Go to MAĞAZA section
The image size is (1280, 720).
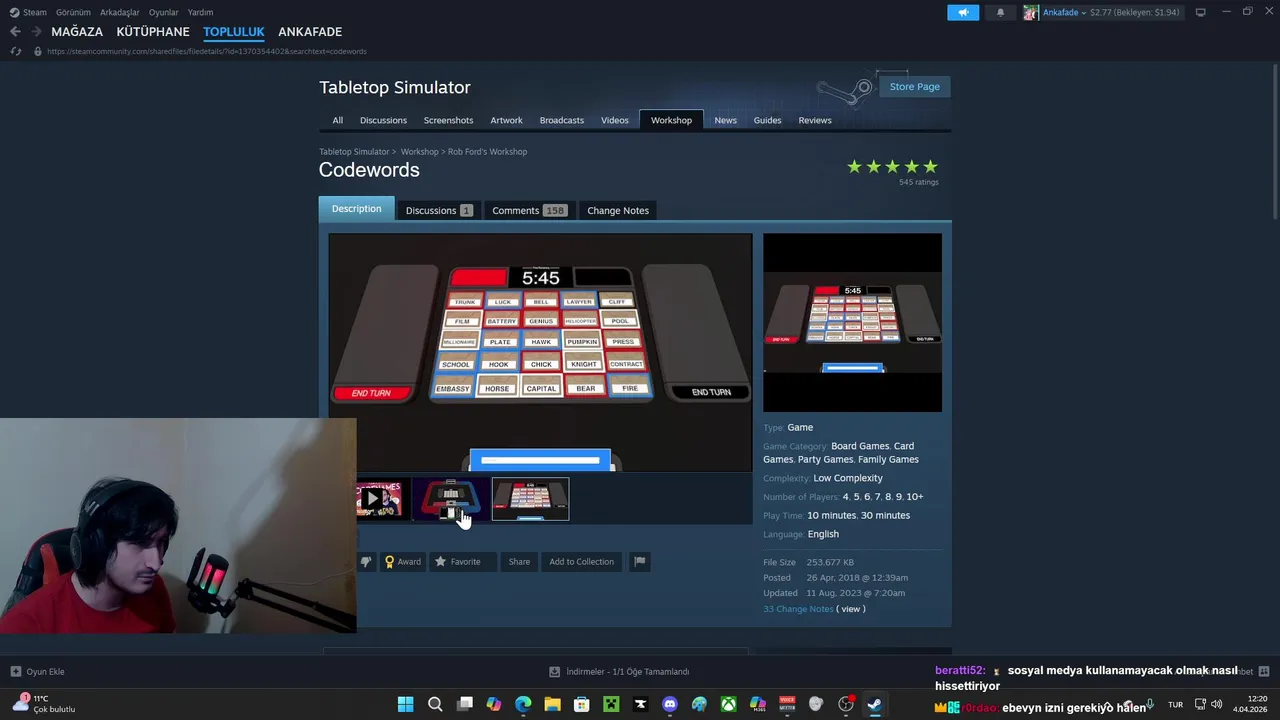pyautogui.click(x=77, y=32)
